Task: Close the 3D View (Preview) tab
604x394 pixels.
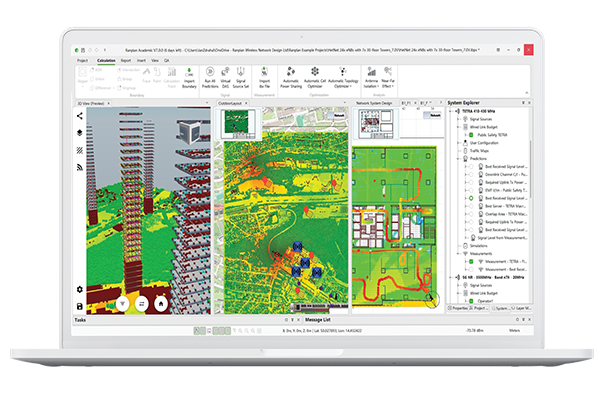Action: 109,103
